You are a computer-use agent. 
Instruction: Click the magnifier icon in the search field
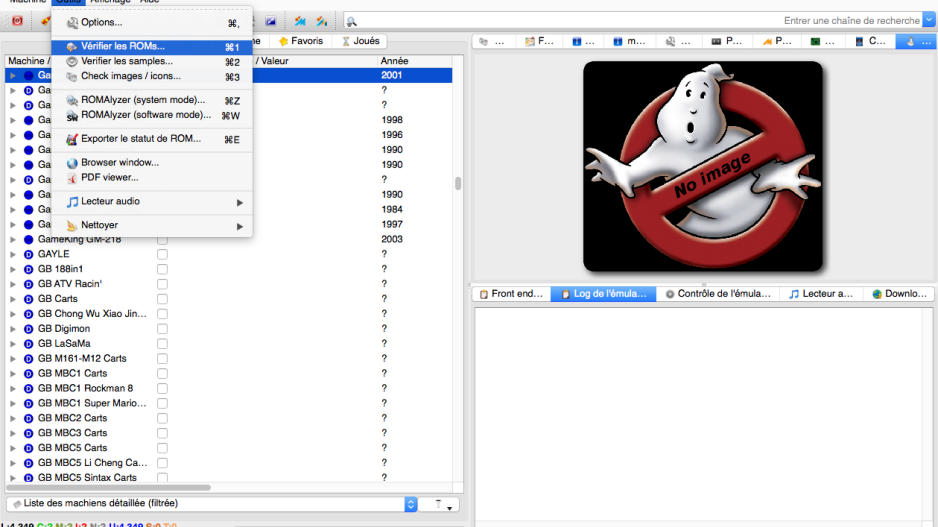tap(352, 22)
